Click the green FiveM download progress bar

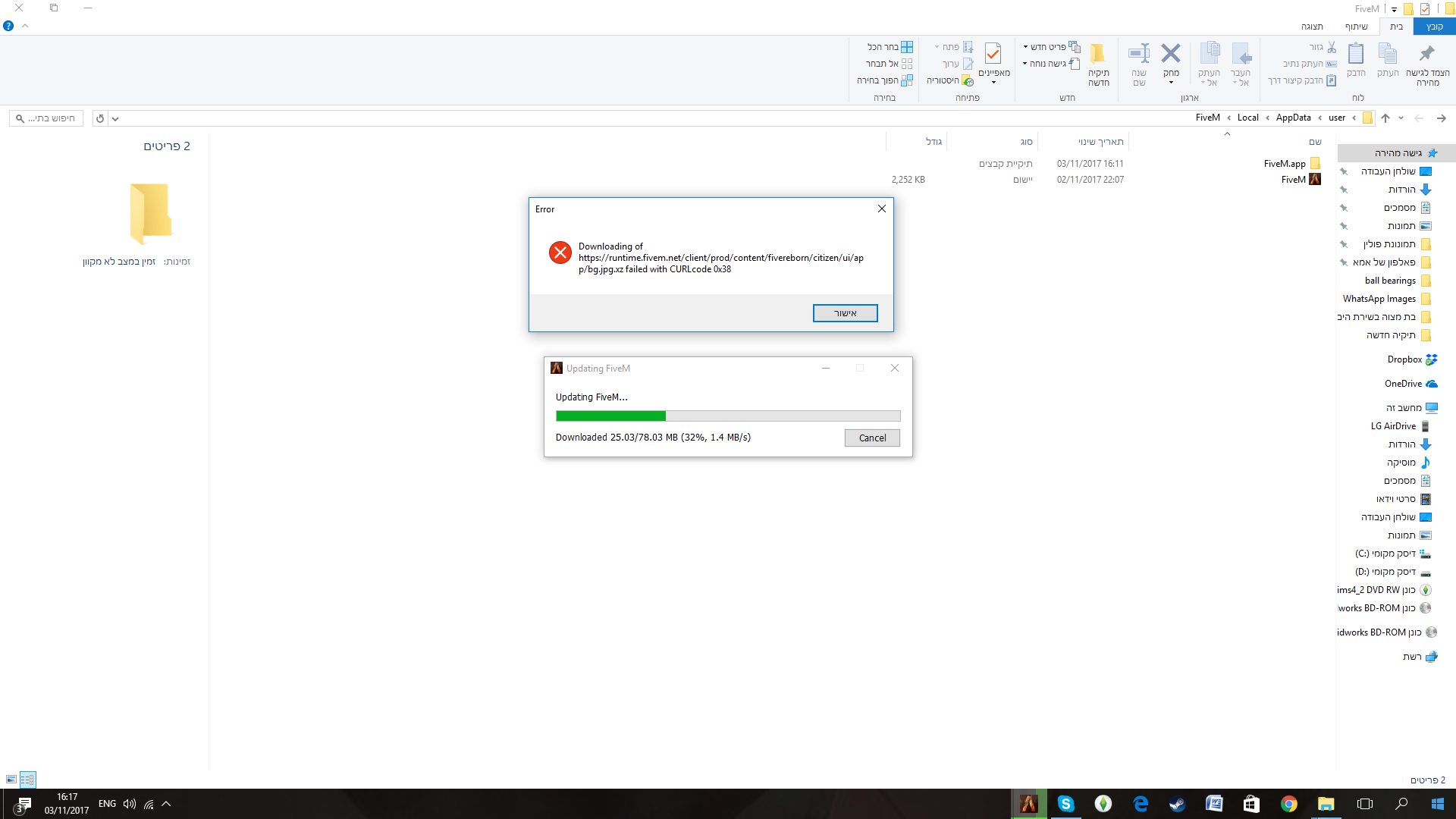pyautogui.click(x=610, y=416)
